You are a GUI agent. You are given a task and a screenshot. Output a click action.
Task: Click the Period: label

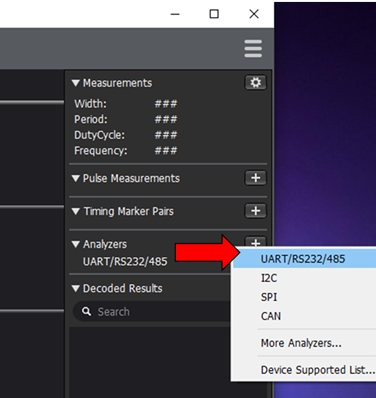tap(91, 119)
